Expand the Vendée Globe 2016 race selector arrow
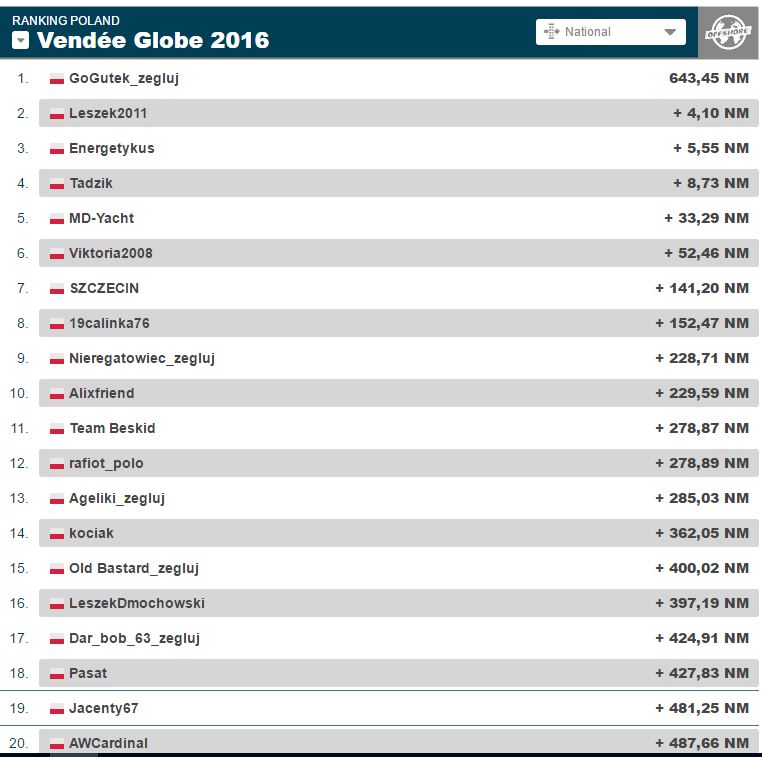Image resolution: width=762 pixels, height=757 pixels. (x=20, y=40)
